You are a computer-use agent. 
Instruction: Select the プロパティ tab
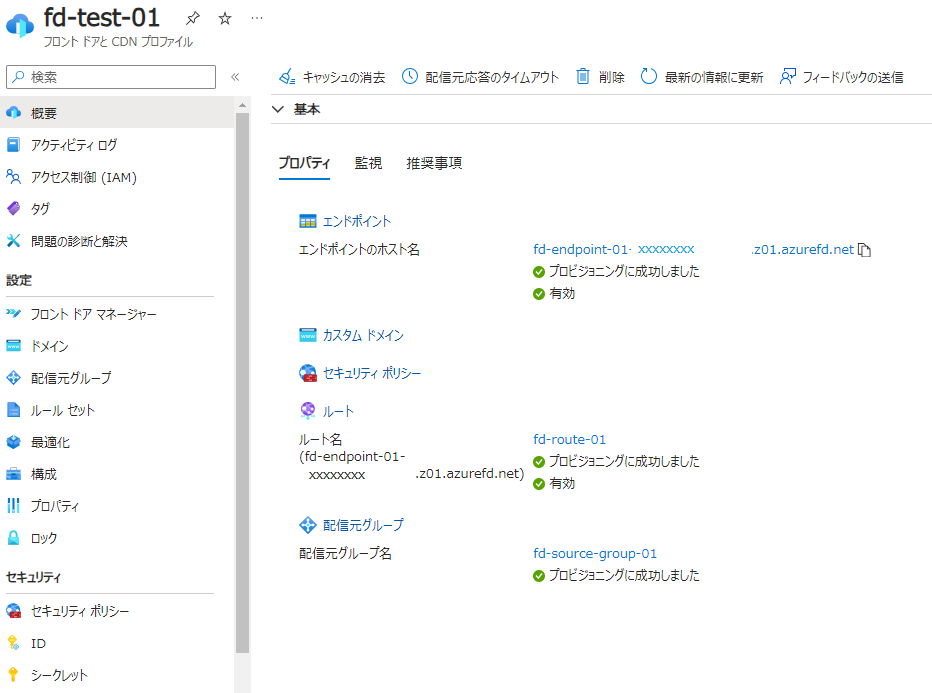[304, 163]
